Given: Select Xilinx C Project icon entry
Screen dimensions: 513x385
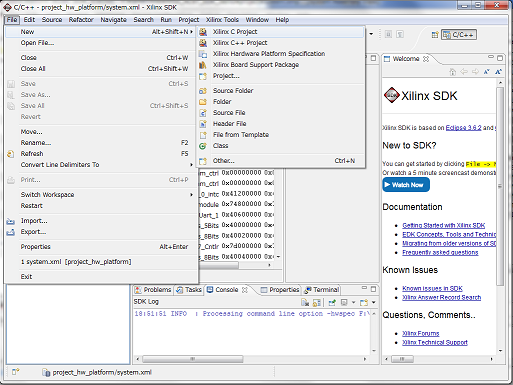Looking at the screenshot, I should [x=203, y=32].
